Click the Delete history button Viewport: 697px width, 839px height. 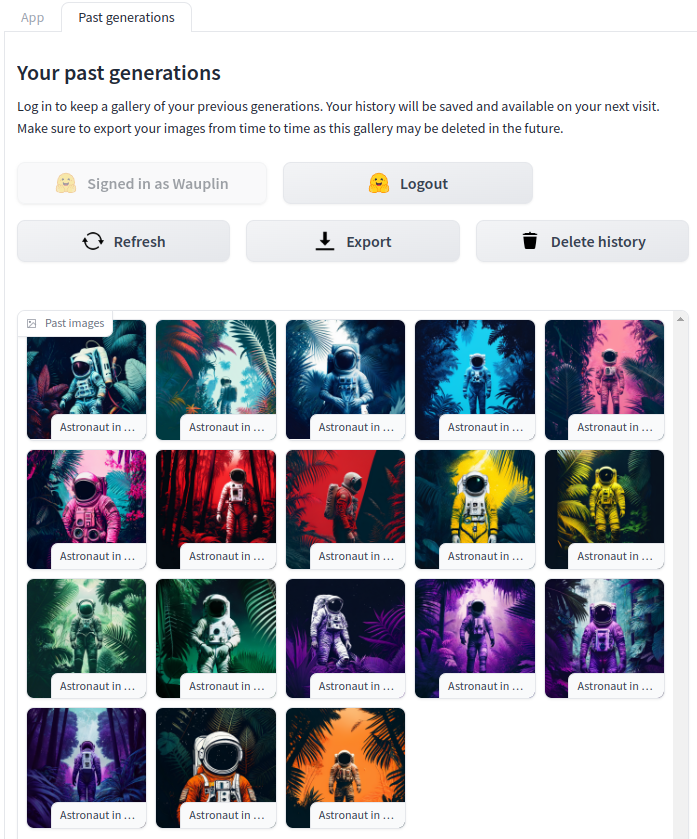[582, 241]
